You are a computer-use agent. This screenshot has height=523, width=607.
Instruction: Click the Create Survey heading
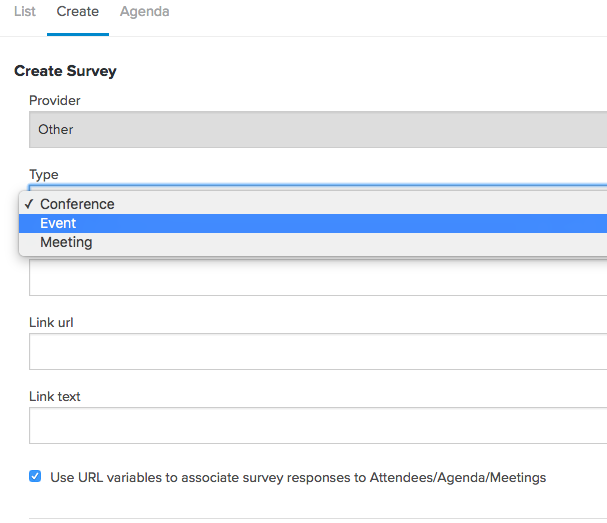pos(65,71)
